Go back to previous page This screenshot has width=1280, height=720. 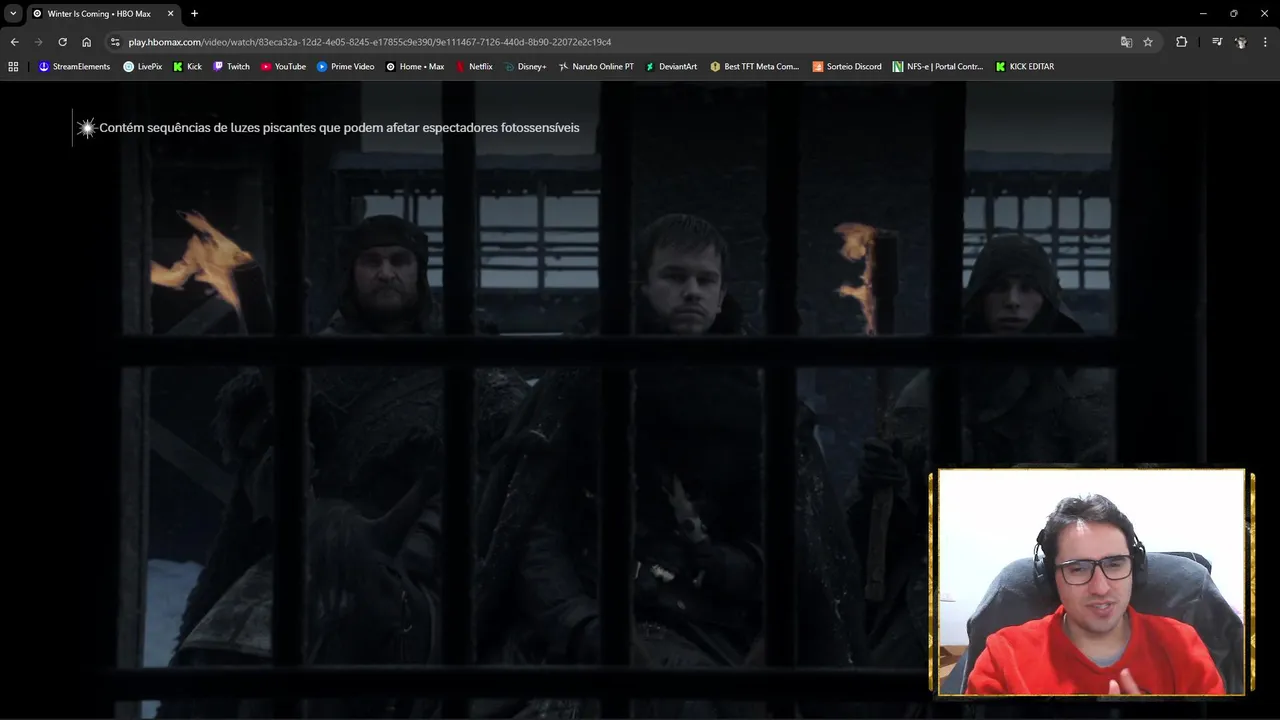point(14,42)
